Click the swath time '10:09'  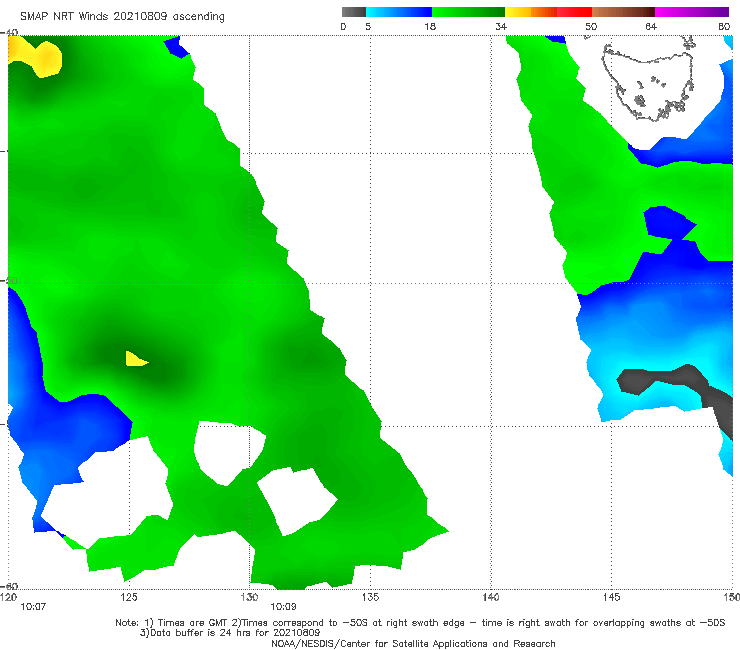pyautogui.click(x=283, y=607)
